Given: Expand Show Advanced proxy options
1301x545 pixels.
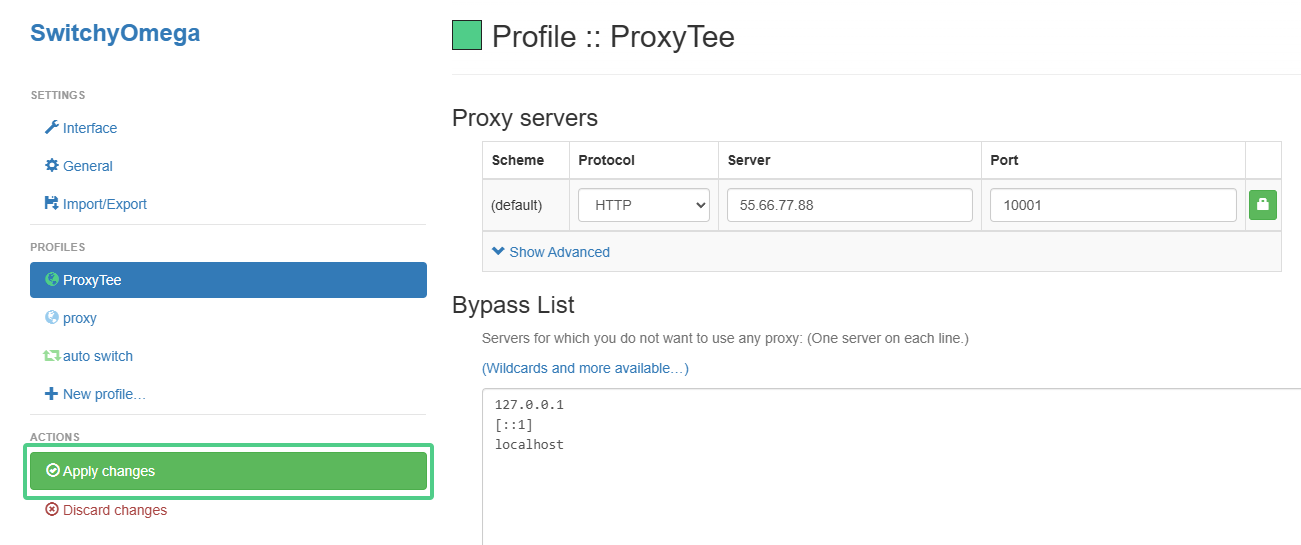Looking at the screenshot, I should (x=551, y=252).
